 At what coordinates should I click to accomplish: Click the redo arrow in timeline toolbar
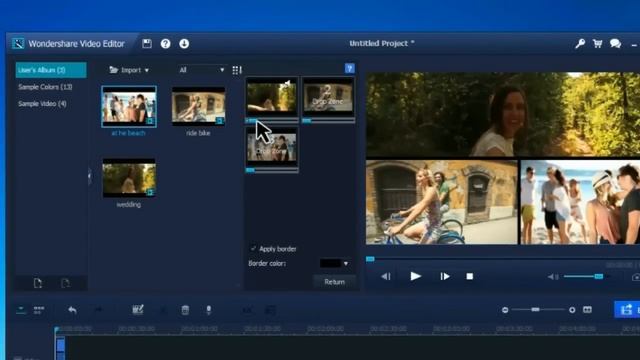(98, 310)
